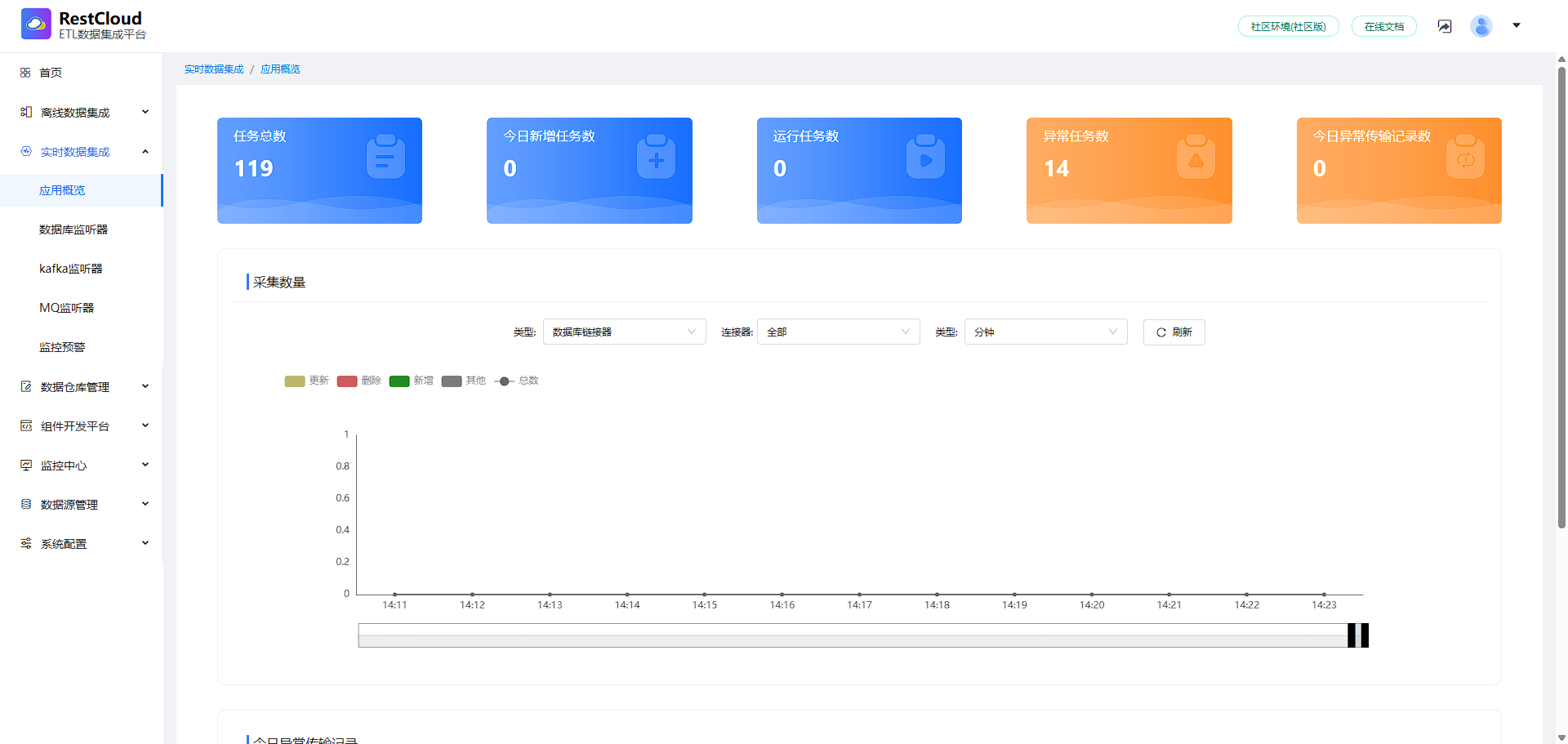Click the 运行任务数 play clipboard icon

925,156
